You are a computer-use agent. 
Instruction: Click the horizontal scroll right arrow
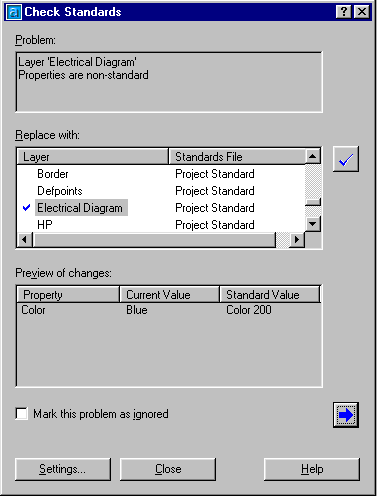coord(297,240)
